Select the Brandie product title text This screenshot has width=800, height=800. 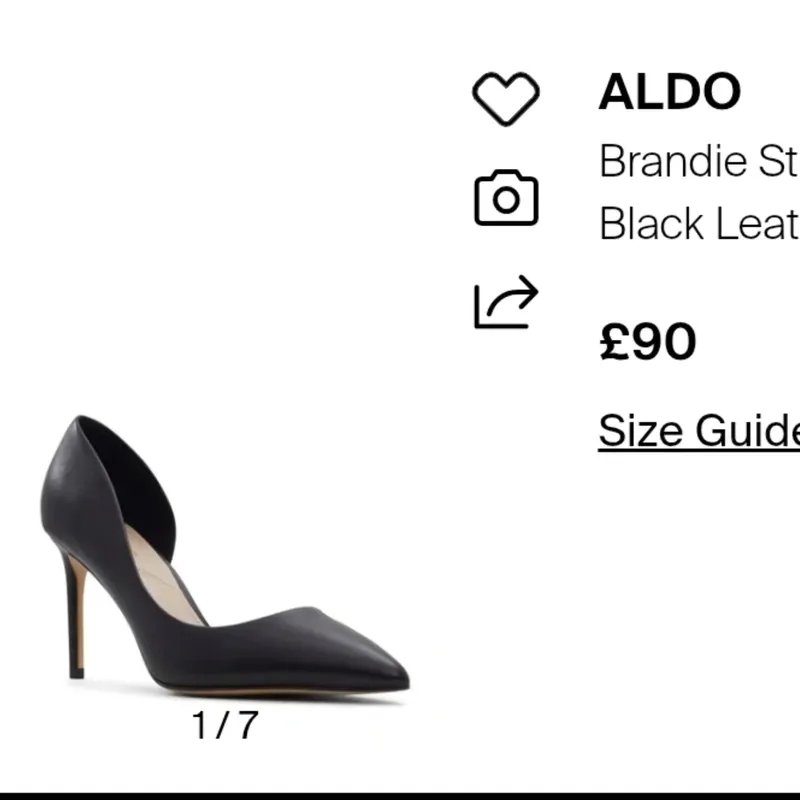(x=698, y=161)
